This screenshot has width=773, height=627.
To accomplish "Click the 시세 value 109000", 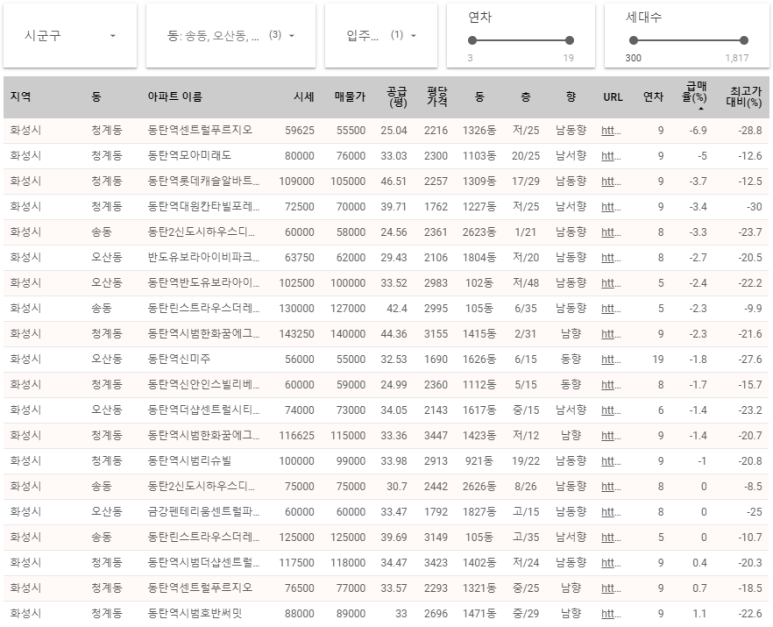I will pyautogui.click(x=297, y=181).
